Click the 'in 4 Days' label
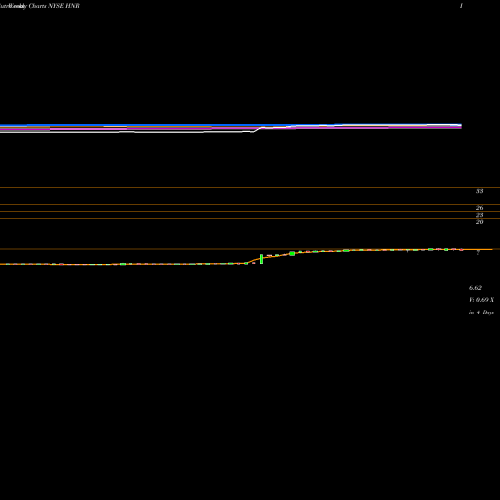This screenshot has height=500, width=500. point(481,313)
